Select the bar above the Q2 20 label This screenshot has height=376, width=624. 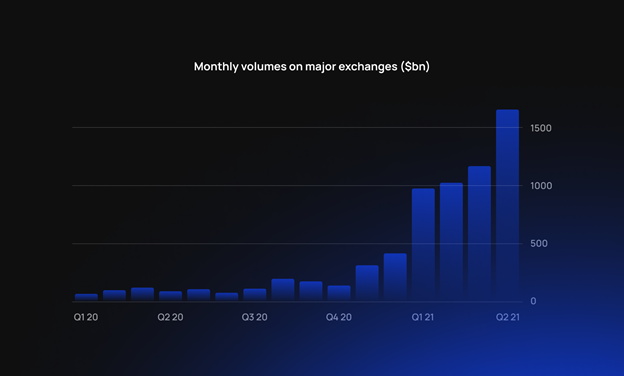171,296
